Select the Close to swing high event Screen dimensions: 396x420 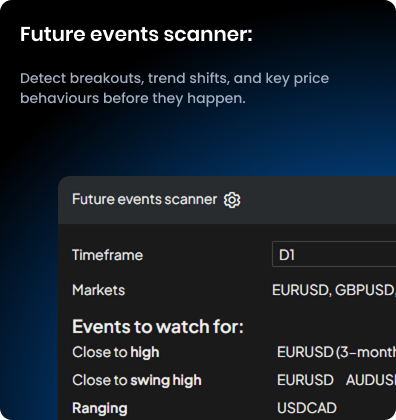coord(137,380)
